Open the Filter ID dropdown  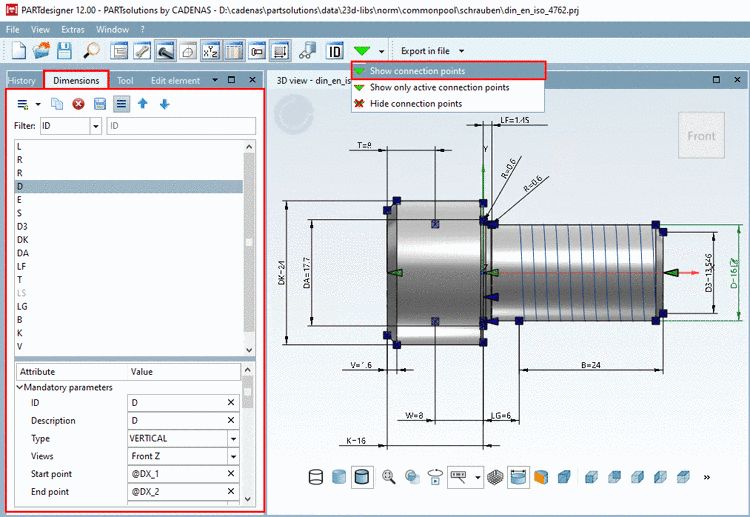(95, 126)
